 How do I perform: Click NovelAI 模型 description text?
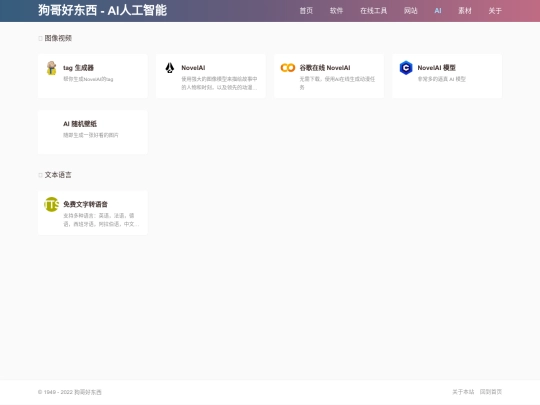pos(442,79)
